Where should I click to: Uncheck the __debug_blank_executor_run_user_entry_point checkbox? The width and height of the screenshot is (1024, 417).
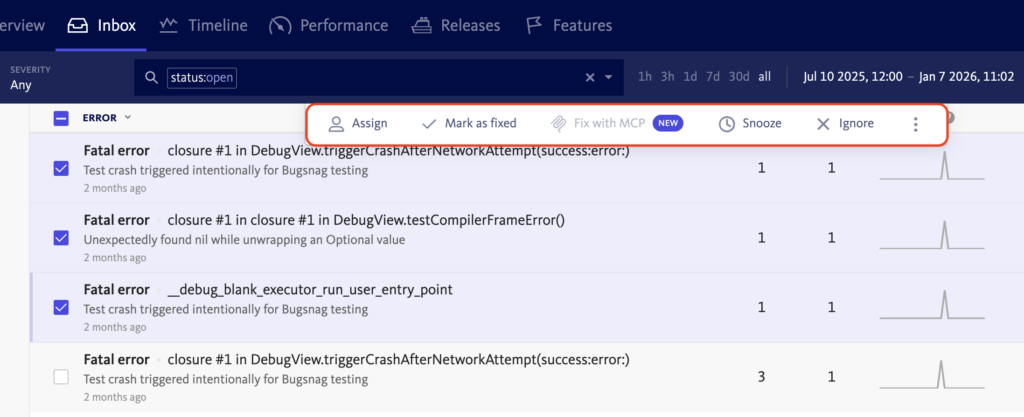coord(61,307)
